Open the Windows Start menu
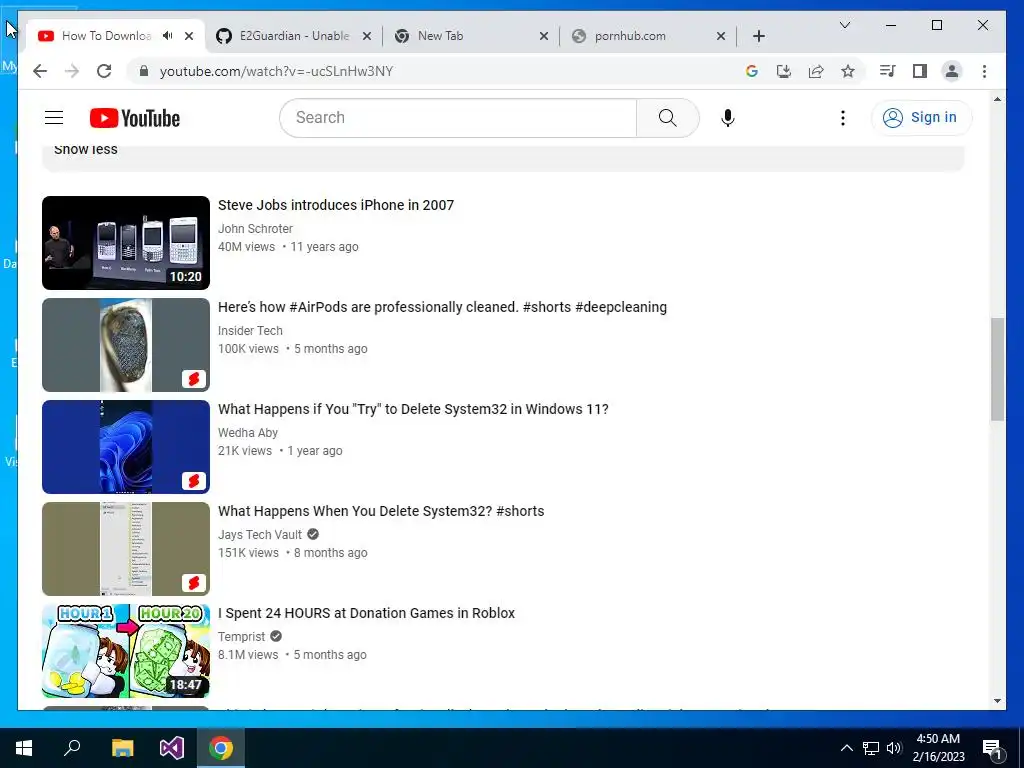Image resolution: width=1024 pixels, height=768 pixels. [24, 748]
